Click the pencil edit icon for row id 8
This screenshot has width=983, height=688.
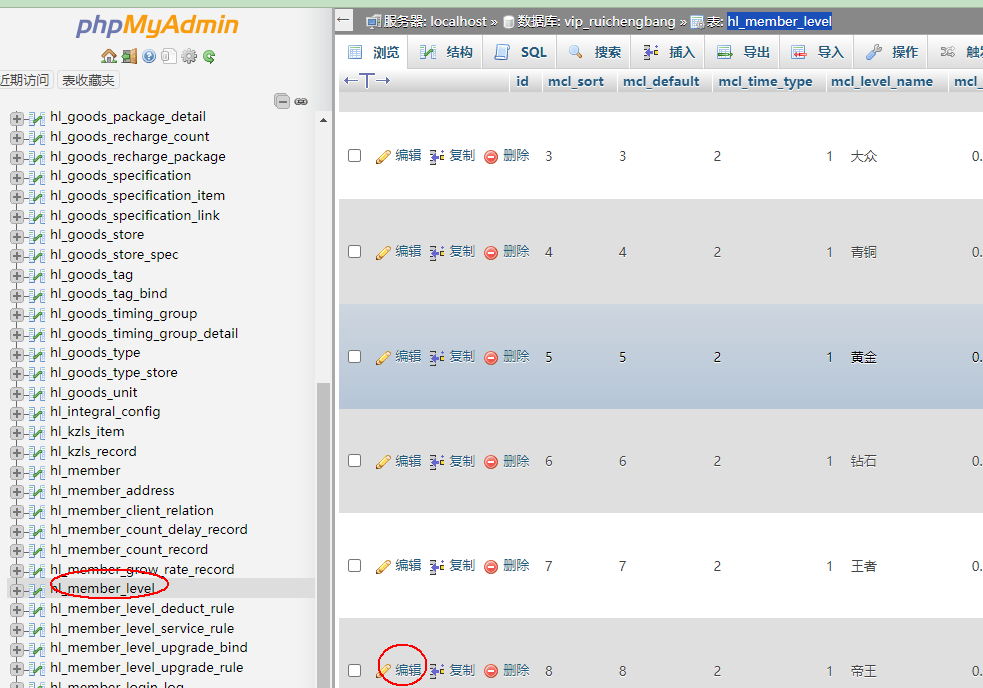tap(383, 671)
